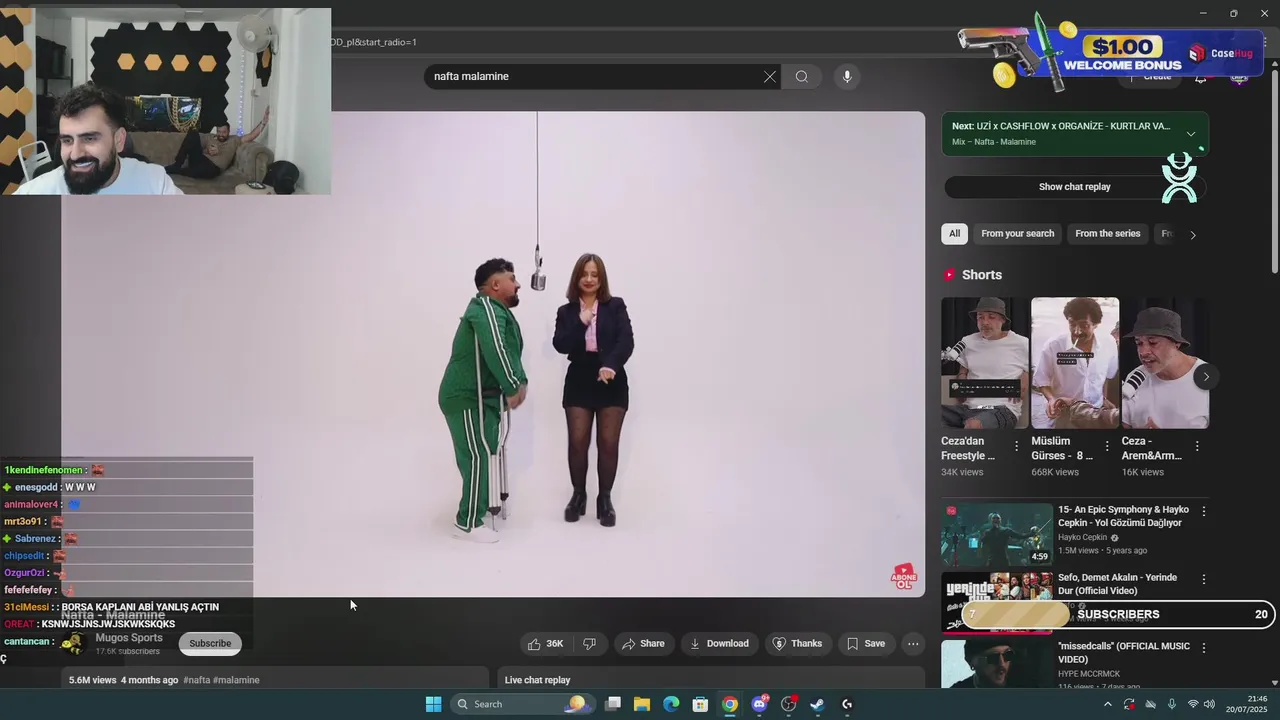Click the #malamine hashtag in description
This screenshot has height=720, width=1280.
coord(236,680)
